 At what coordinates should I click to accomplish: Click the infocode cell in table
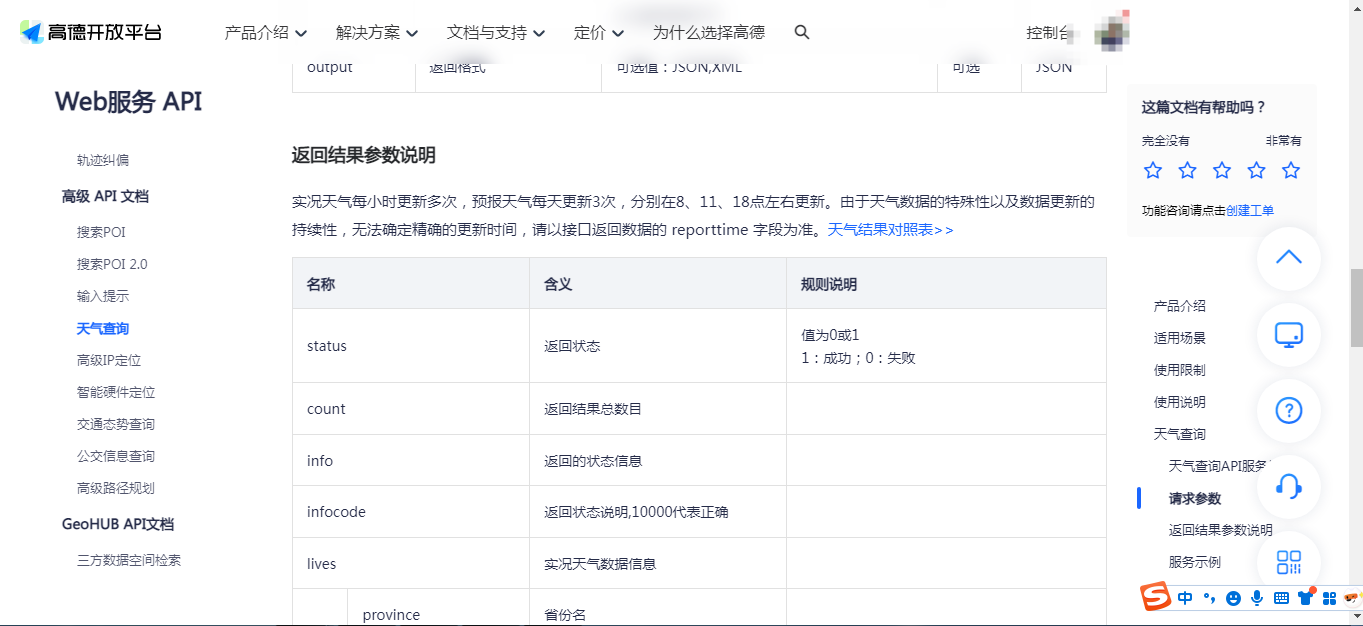(411, 512)
